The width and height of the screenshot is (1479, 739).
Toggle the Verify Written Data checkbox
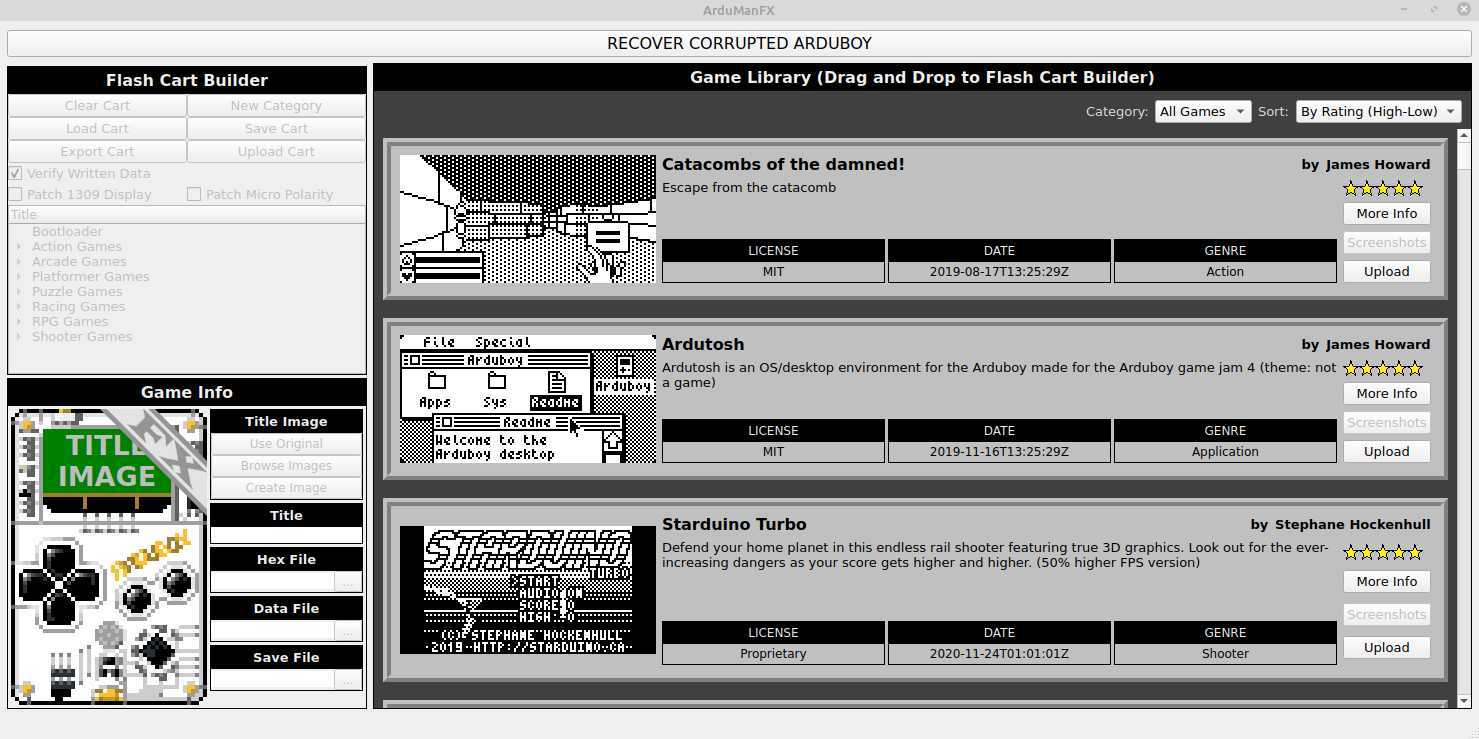(15, 174)
